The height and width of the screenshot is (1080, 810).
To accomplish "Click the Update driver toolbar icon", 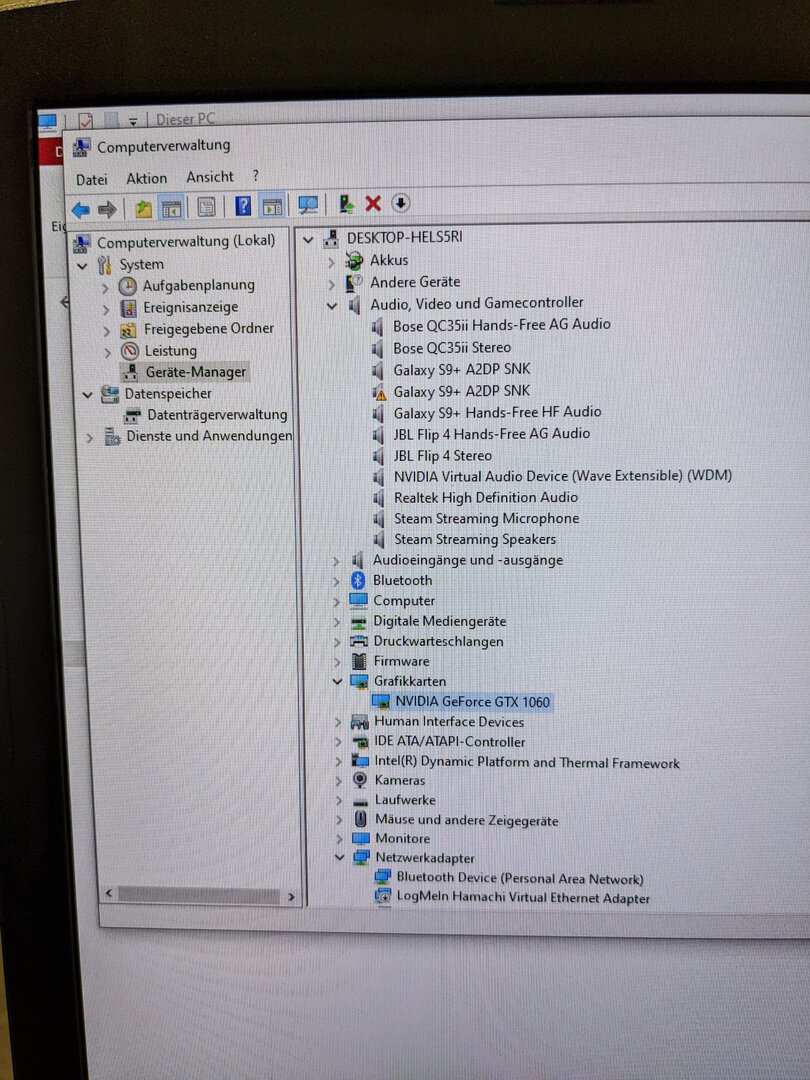I will click(x=346, y=204).
